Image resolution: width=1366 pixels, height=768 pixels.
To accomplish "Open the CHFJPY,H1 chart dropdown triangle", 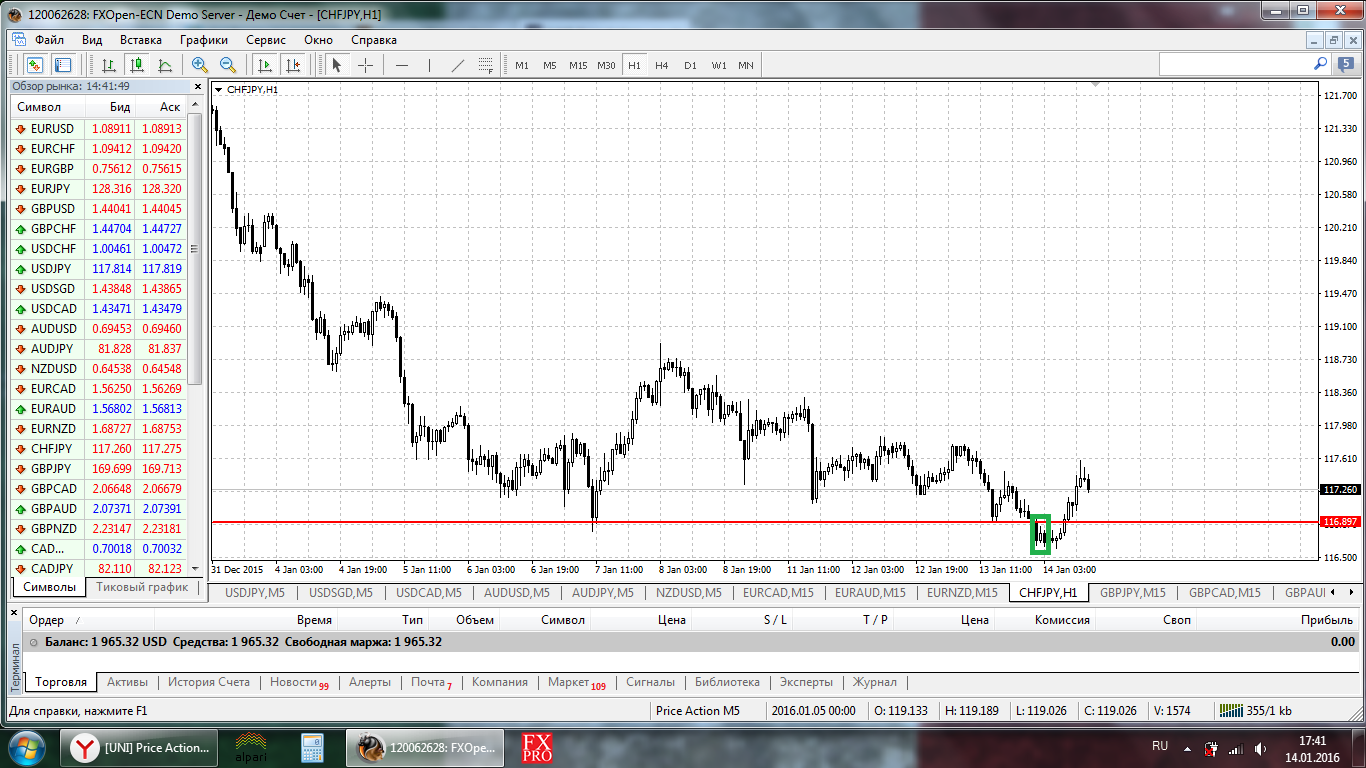I will 219,89.
